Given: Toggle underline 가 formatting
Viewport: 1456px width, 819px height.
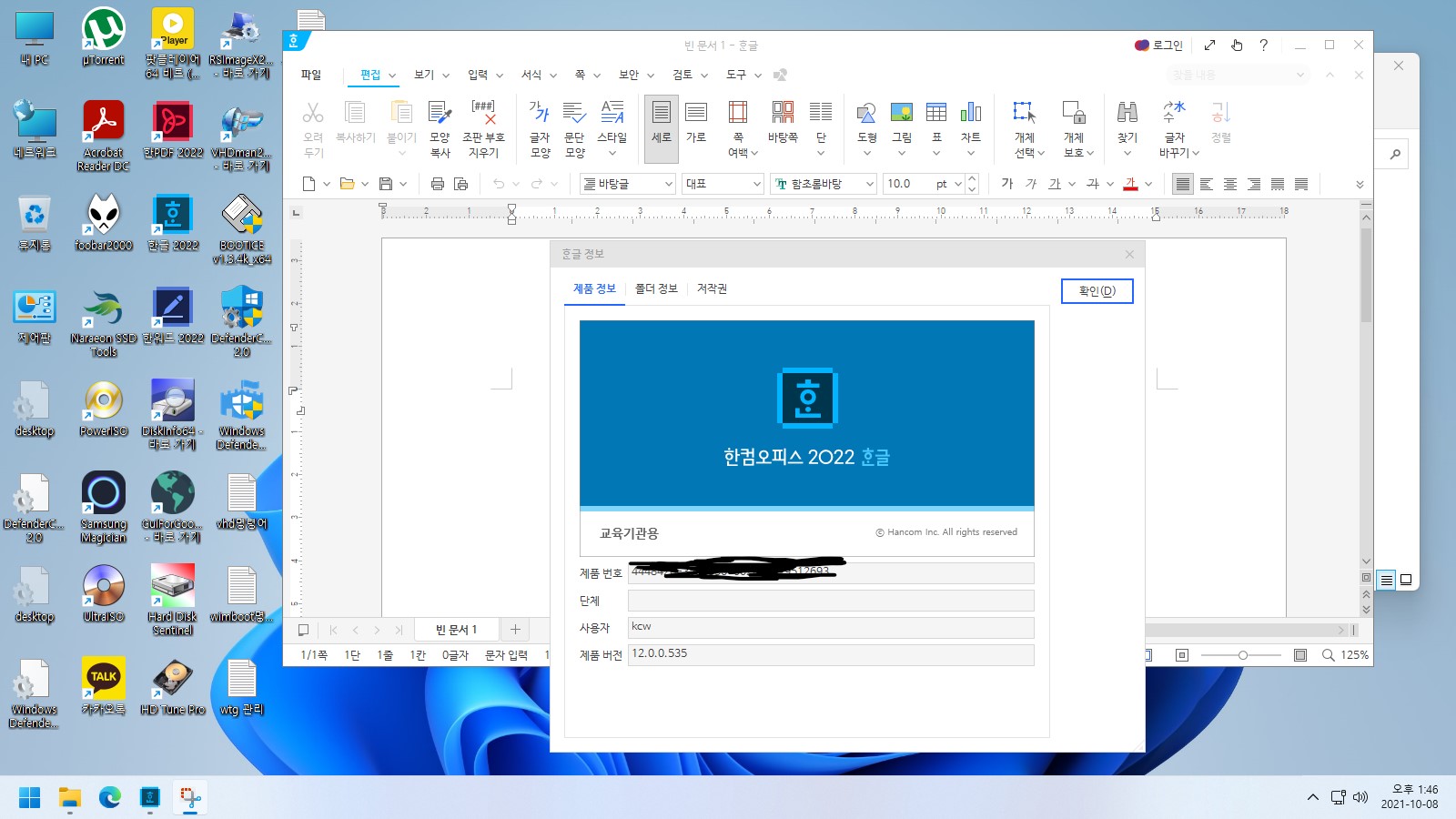Looking at the screenshot, I should [1055, 184].
